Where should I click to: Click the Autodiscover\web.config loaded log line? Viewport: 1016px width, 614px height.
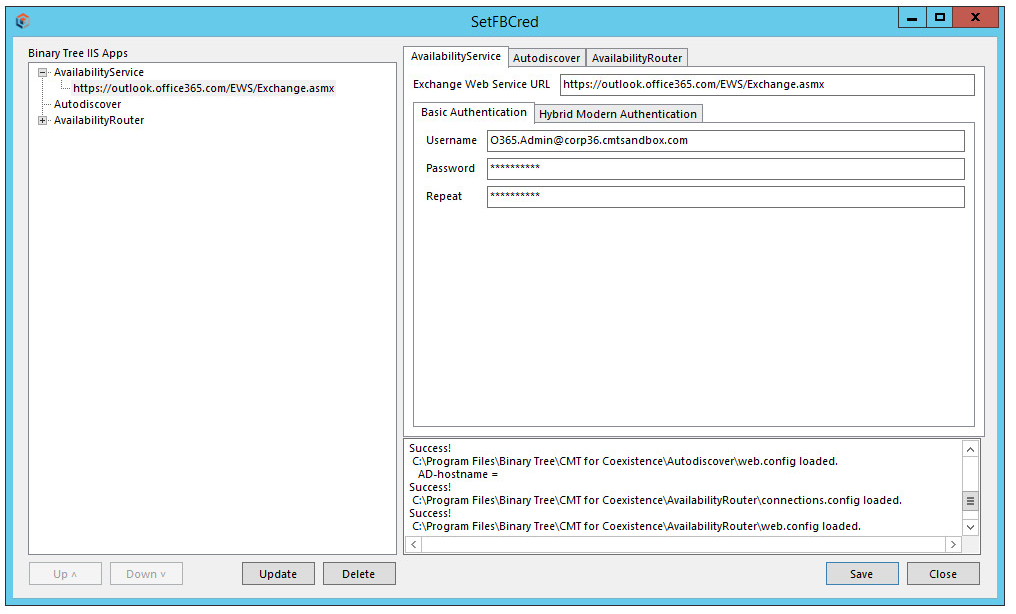625,462
